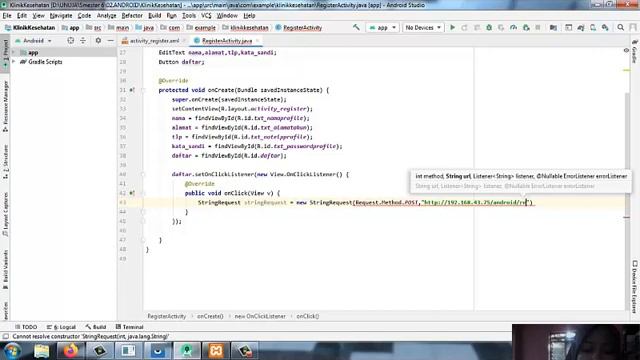Run the app with green play button

[x=452, y=27]
